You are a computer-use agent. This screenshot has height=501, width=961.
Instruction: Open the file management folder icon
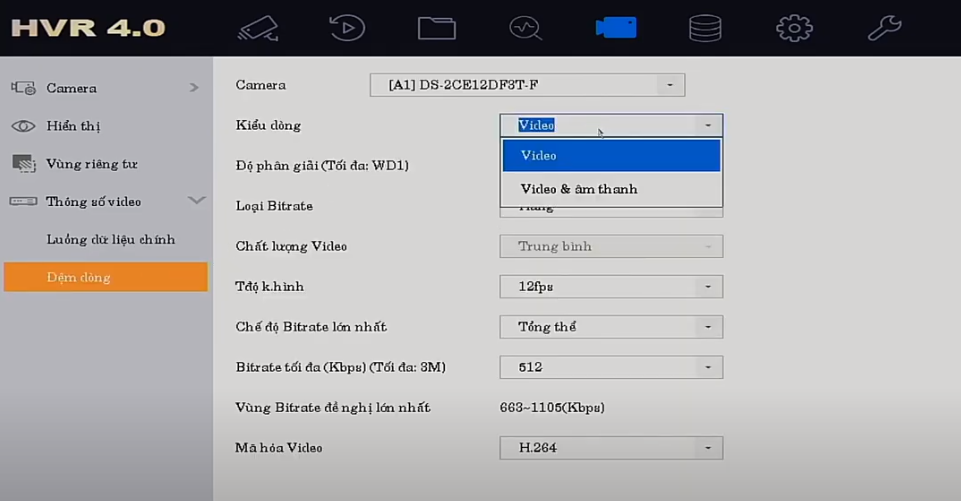coord(436,27)
